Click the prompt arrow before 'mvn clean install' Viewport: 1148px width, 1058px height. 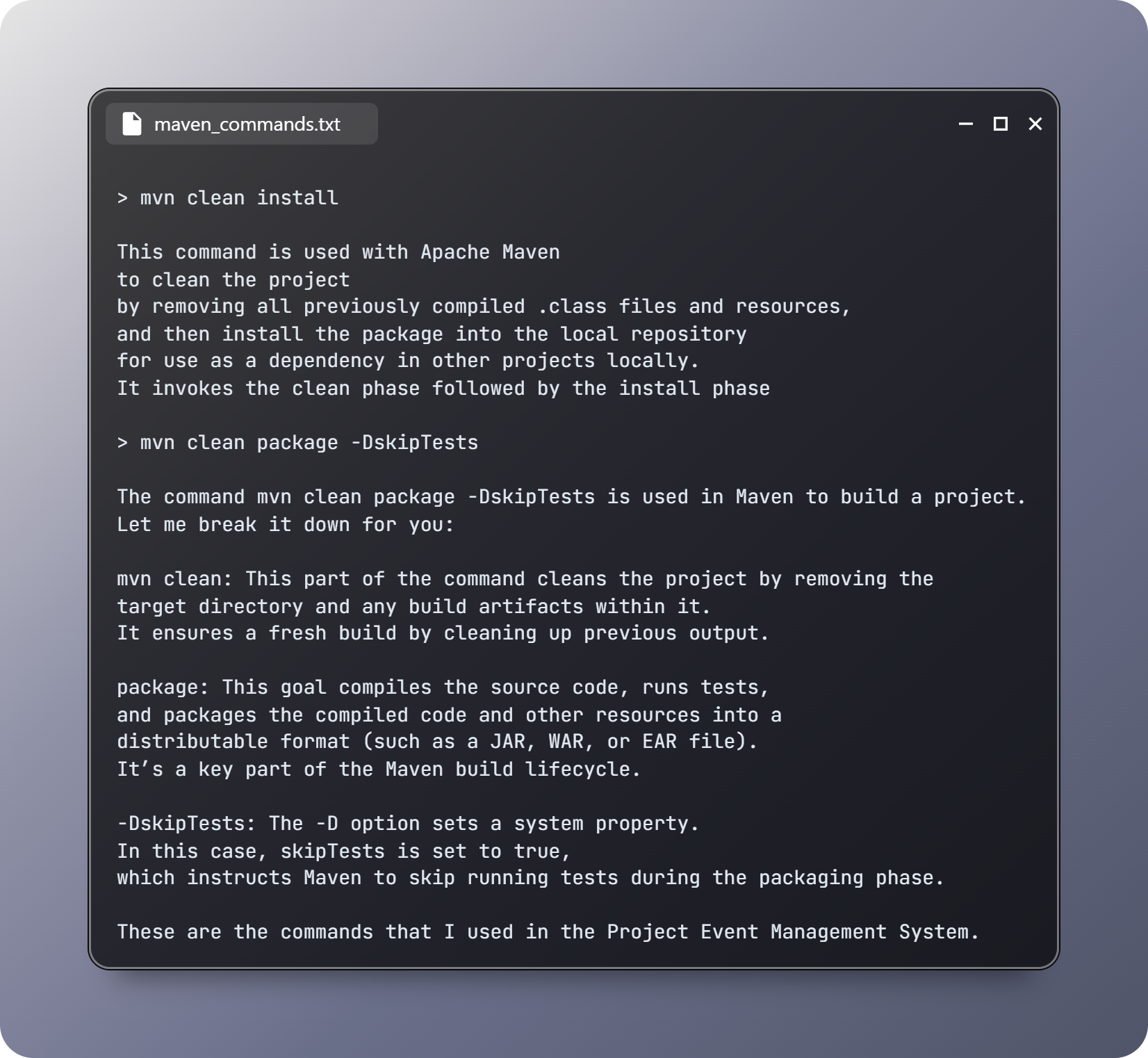click(x=122, y=199)
